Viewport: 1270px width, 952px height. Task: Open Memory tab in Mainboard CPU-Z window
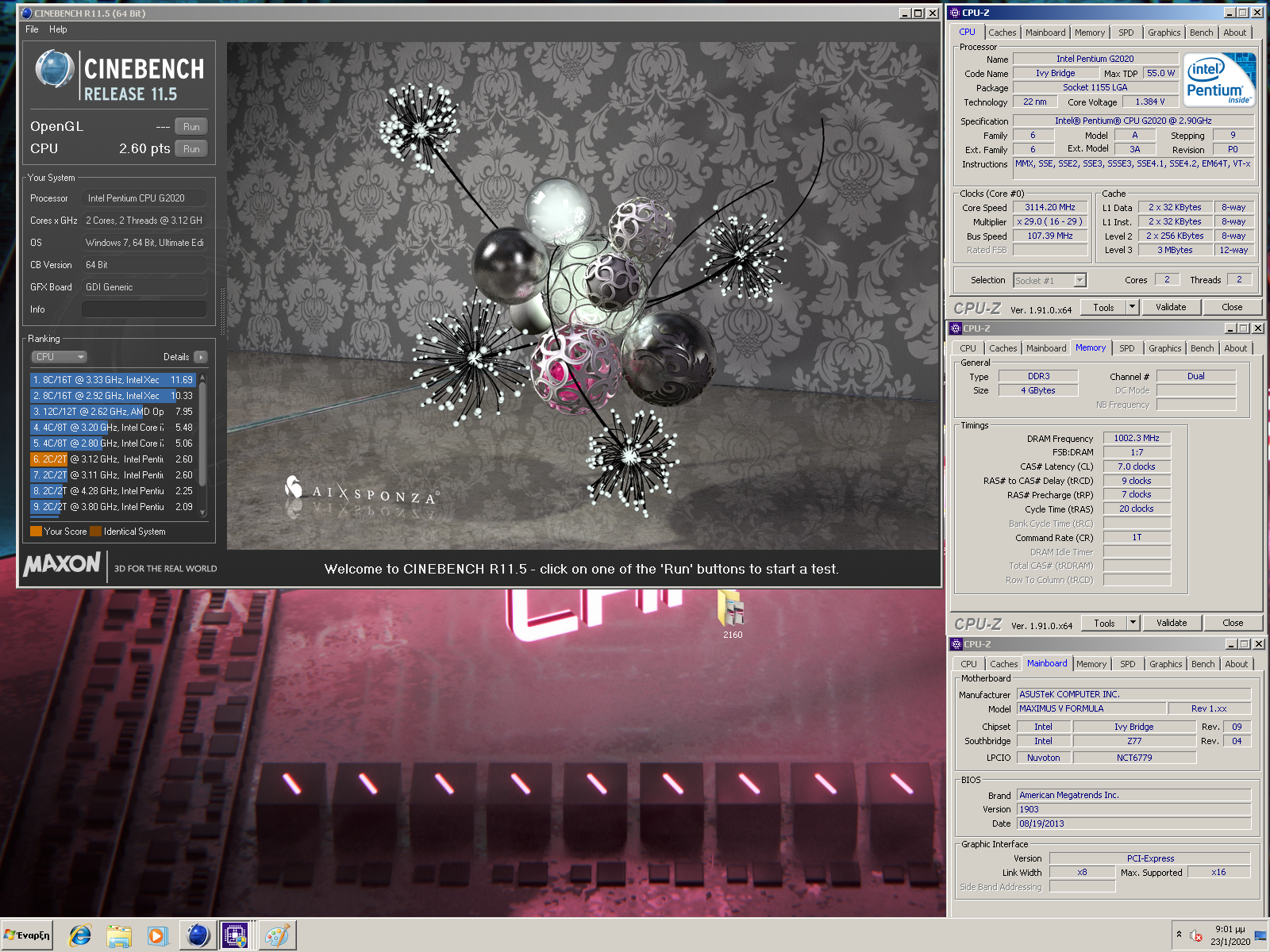click(x=1091, y=664)
